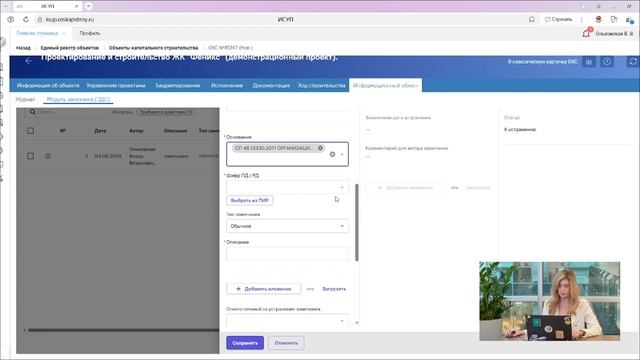Open the Единый реестр объектов breadcrumb
Image resolution: width=640 pixels, height=360 pixels.
point(69,48)
